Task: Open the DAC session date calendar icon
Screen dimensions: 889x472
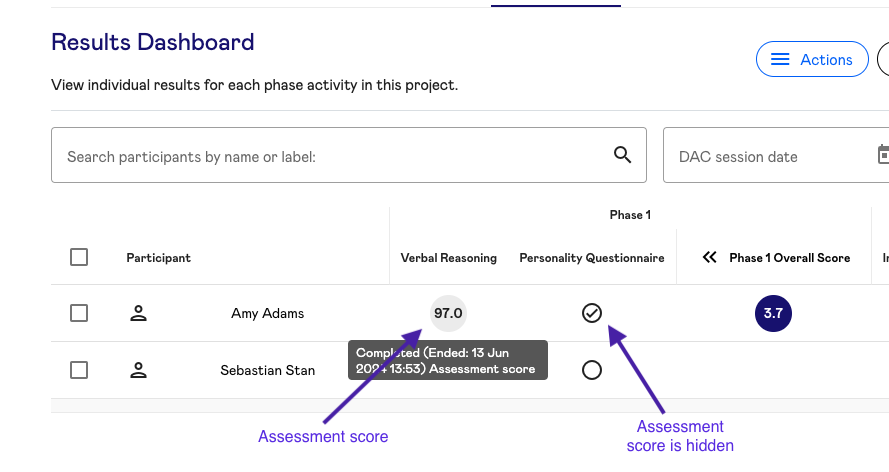Action: (x=883, y=155)
